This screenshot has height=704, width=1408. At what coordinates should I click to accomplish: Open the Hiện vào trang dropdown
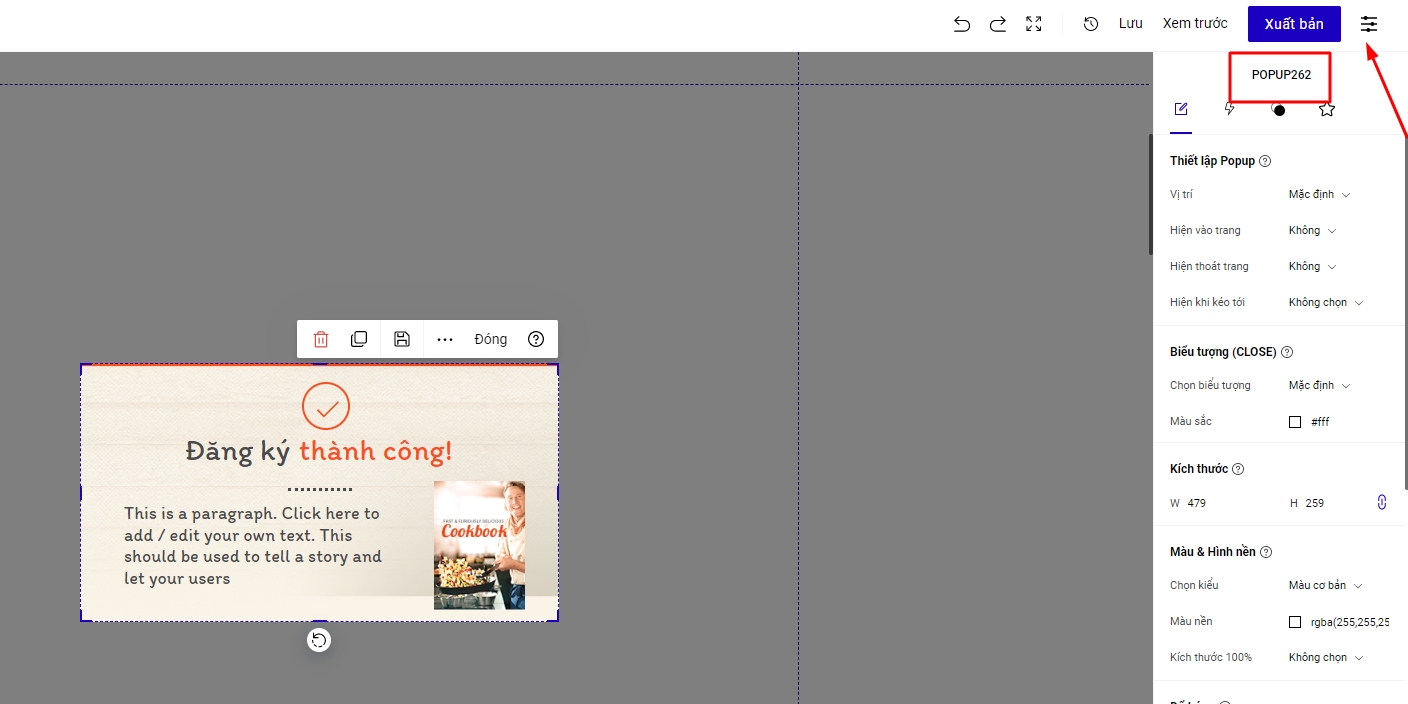coord(1312,230)
